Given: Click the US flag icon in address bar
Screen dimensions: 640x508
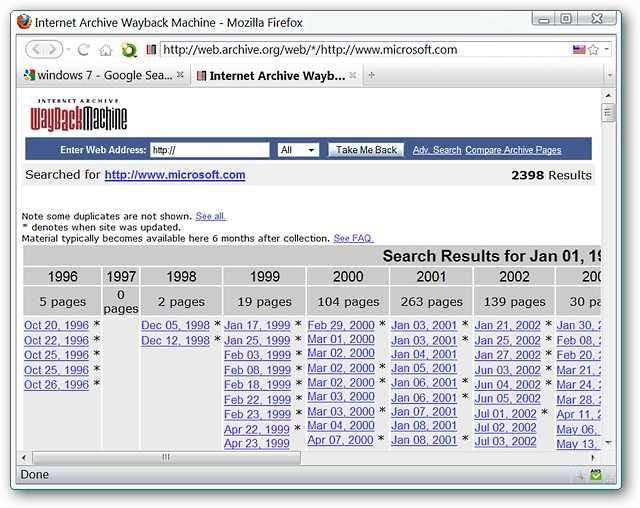Looking at the screenshot, I should [579, 49].
